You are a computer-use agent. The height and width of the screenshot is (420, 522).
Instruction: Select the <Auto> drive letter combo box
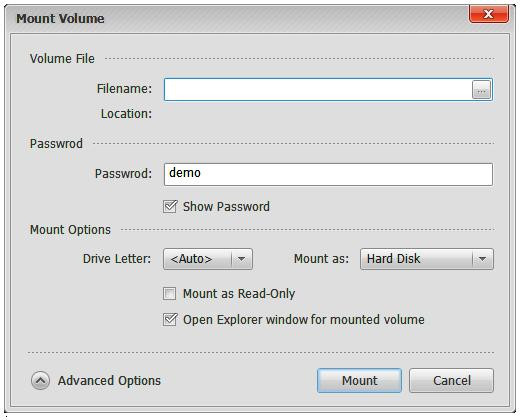pos(208,259)
